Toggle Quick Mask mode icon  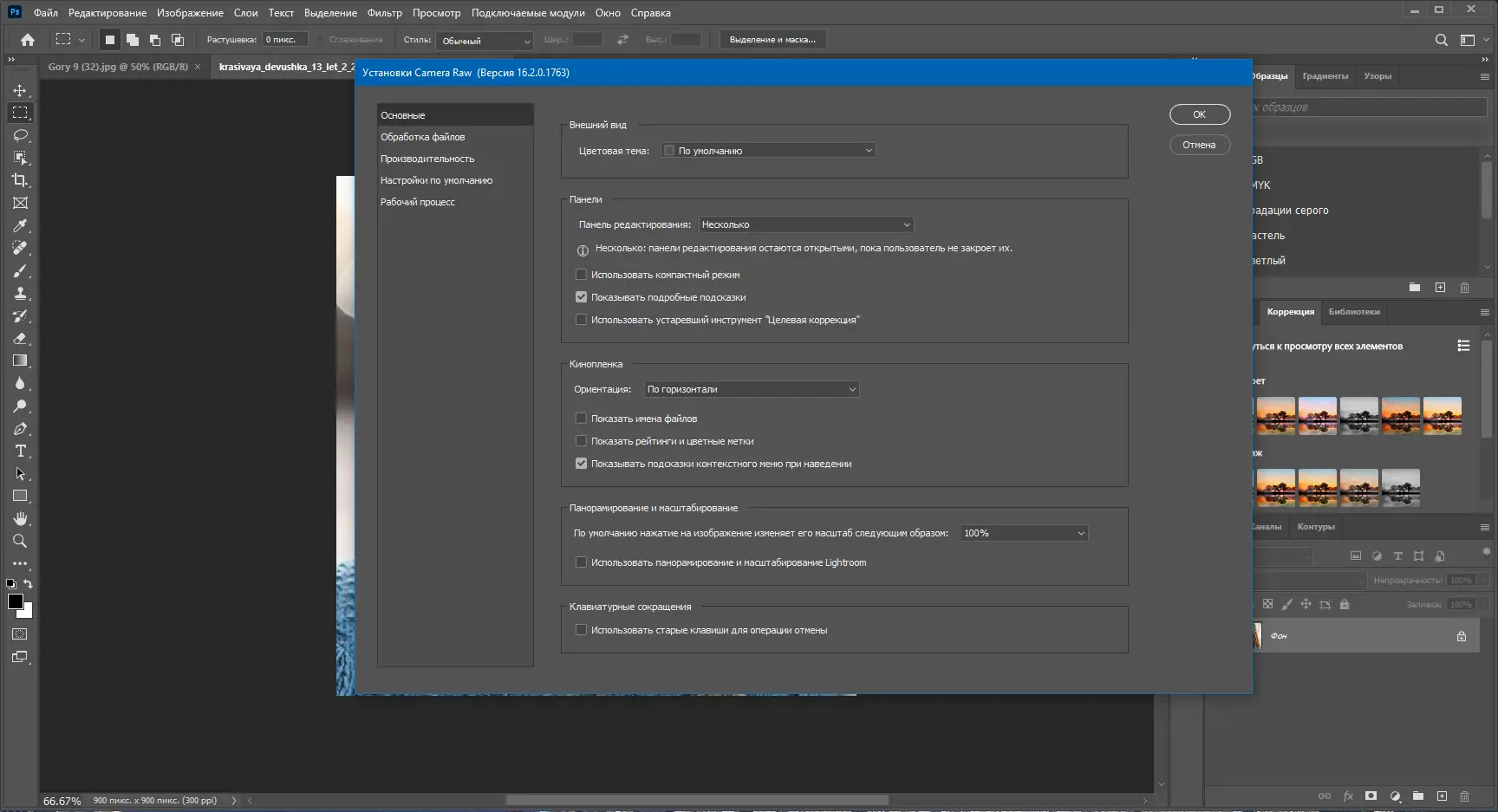pos(20,634)
